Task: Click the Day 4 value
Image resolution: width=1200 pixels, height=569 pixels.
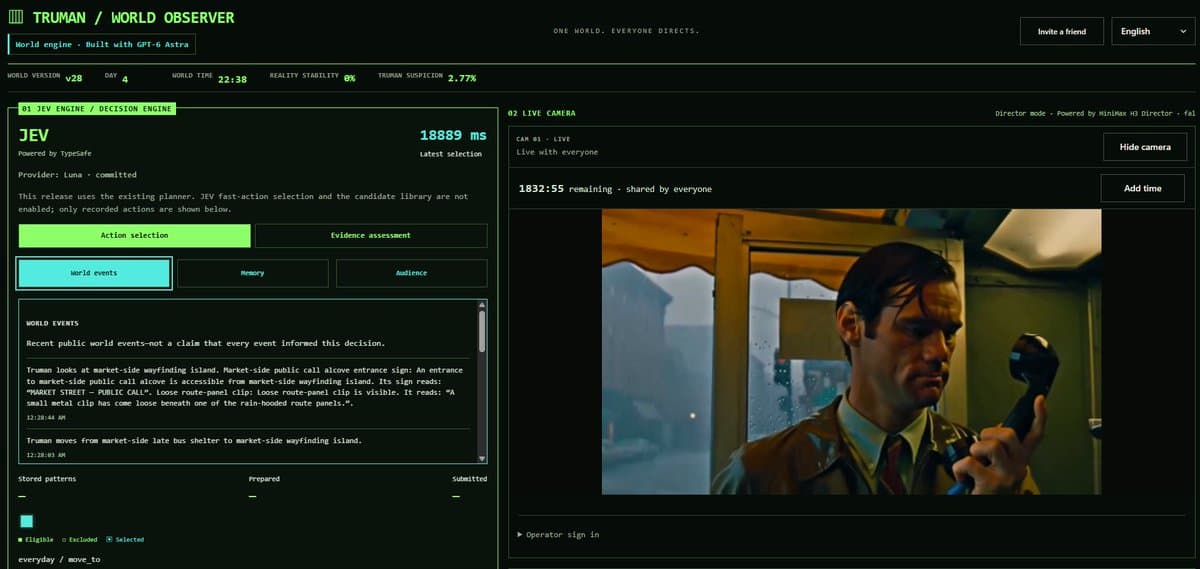Action: [125, 78]
